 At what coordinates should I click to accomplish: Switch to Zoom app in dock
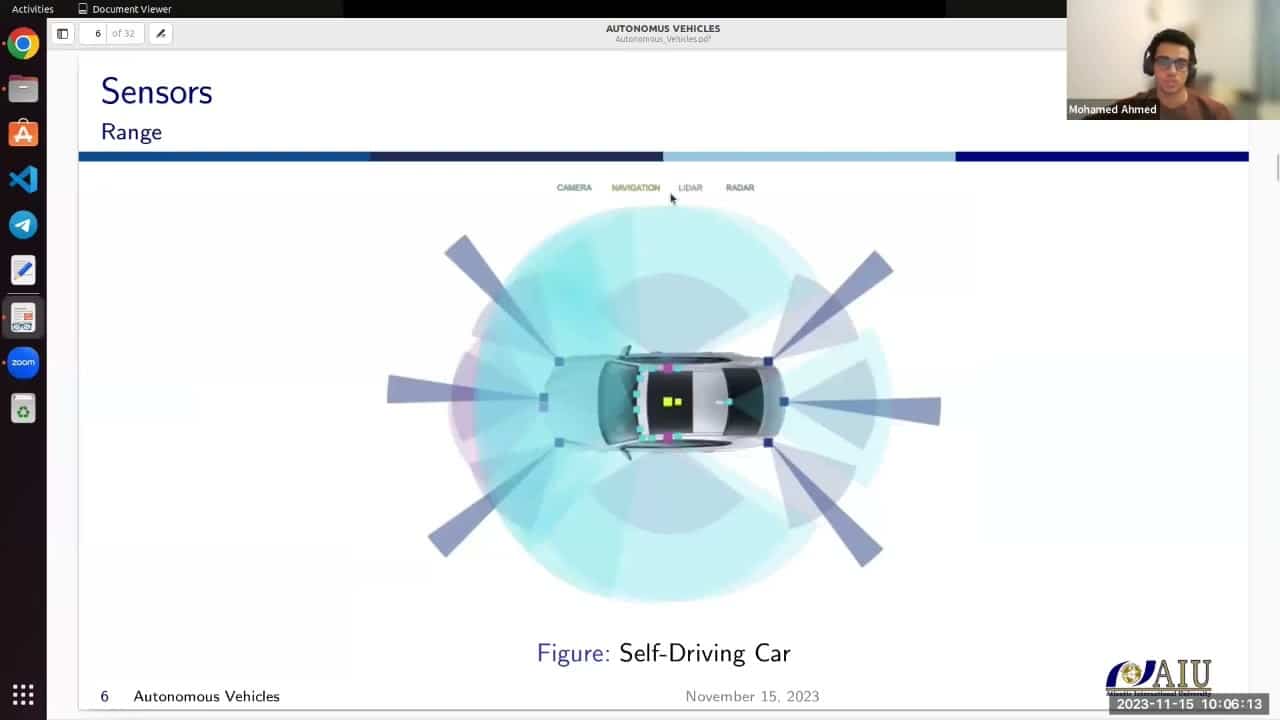pos(23,362)
